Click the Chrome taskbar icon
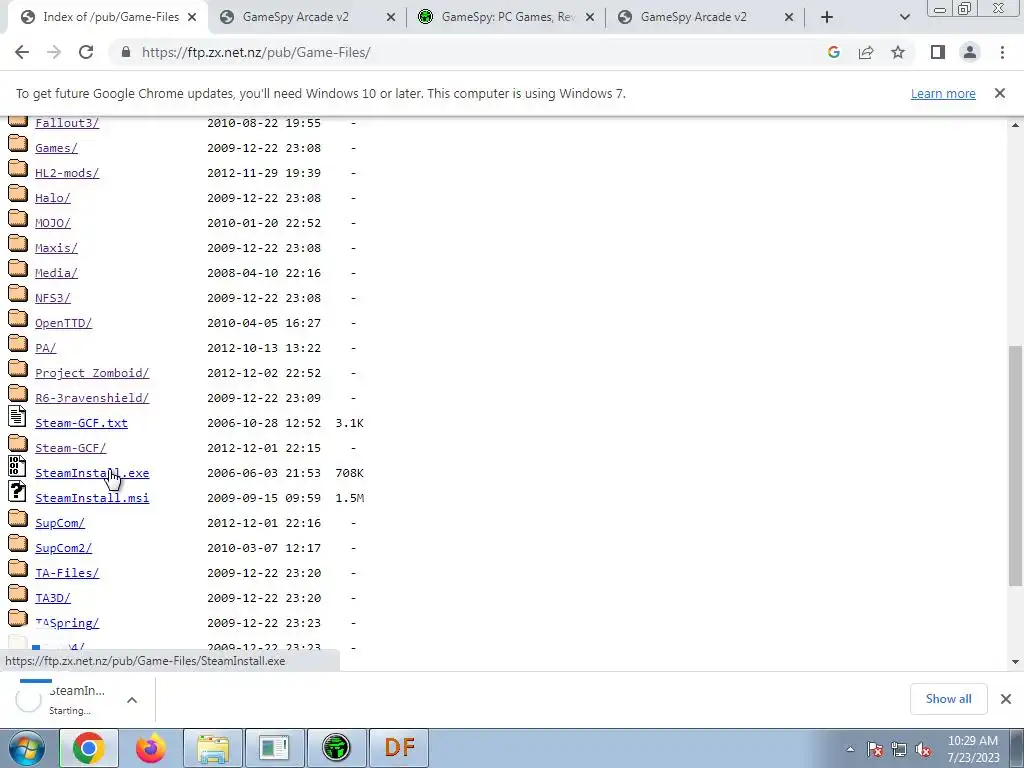1024x768 pixels. click(x=89, y=748)
